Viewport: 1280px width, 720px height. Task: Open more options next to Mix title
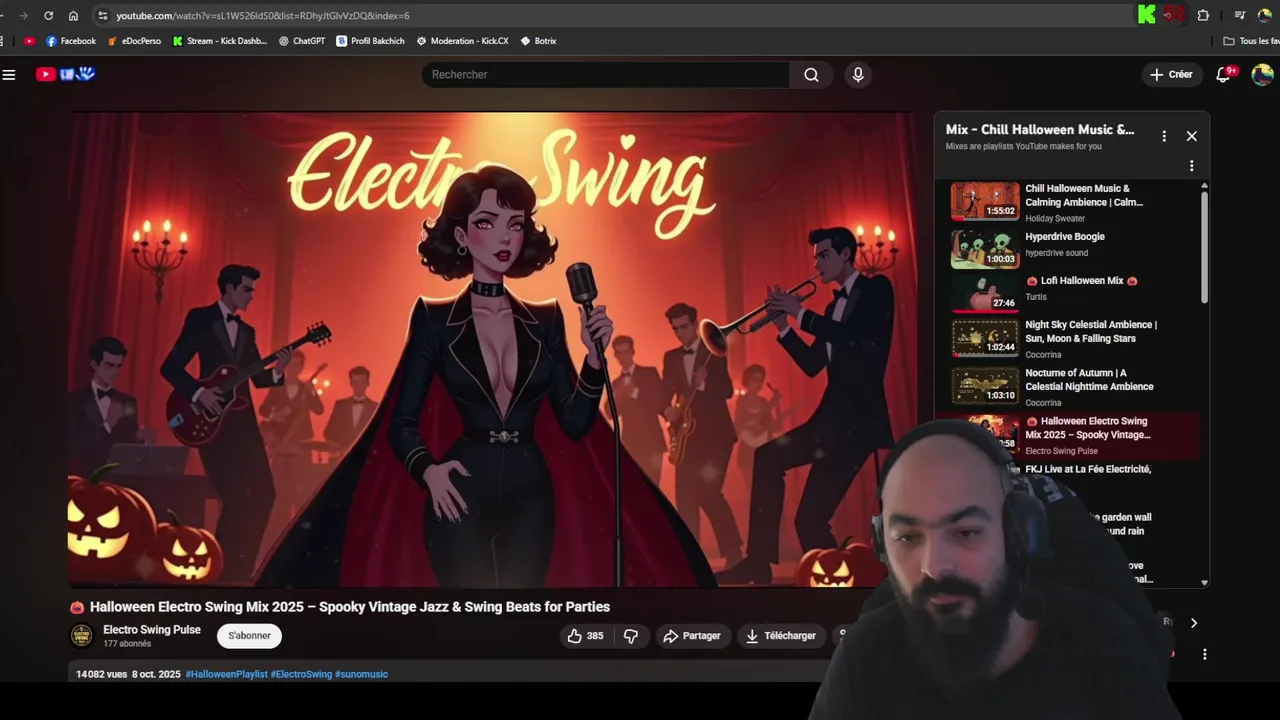1163,136
